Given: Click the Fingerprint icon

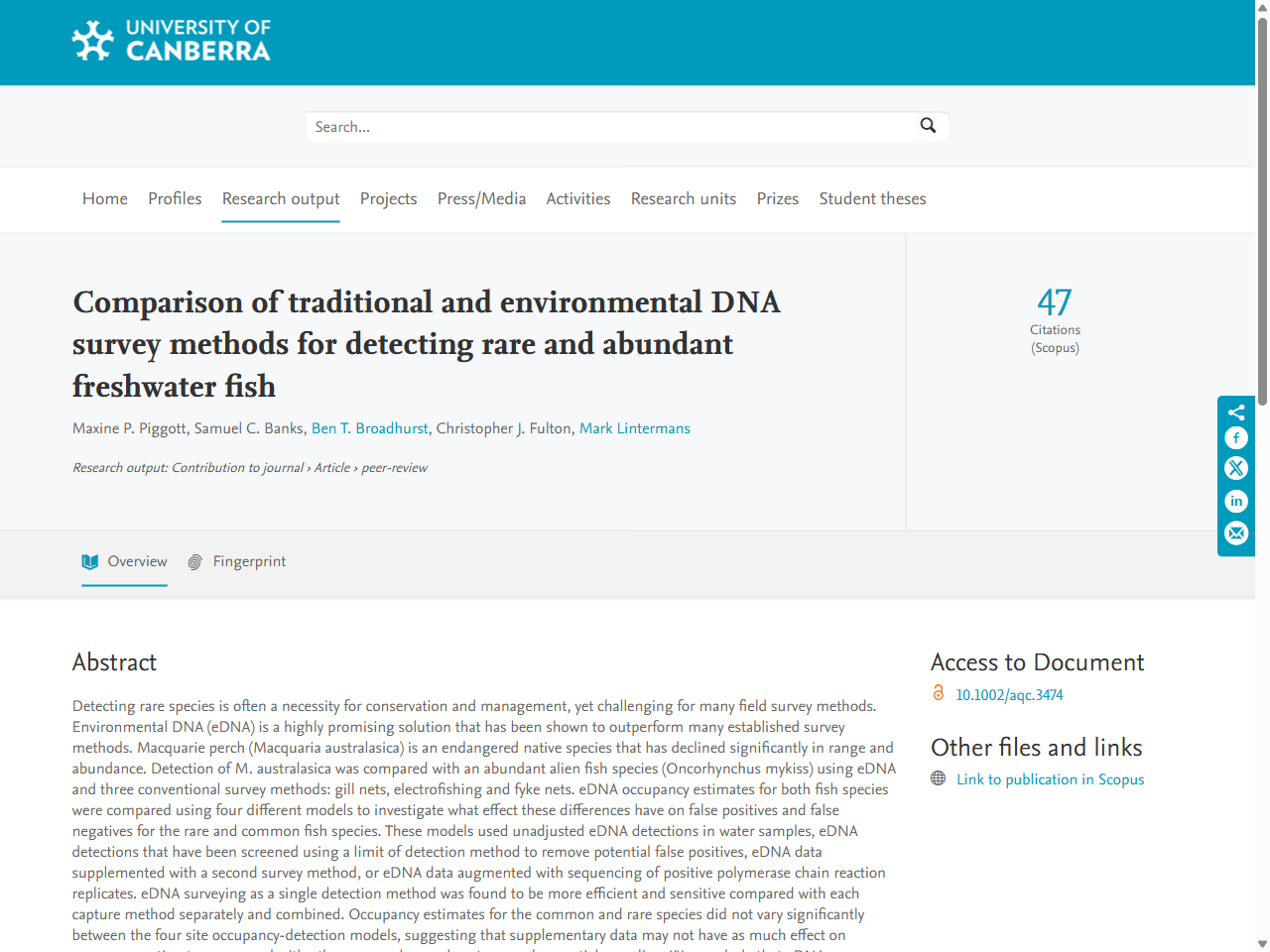Looking at the screenshot, I should point(195,562).
